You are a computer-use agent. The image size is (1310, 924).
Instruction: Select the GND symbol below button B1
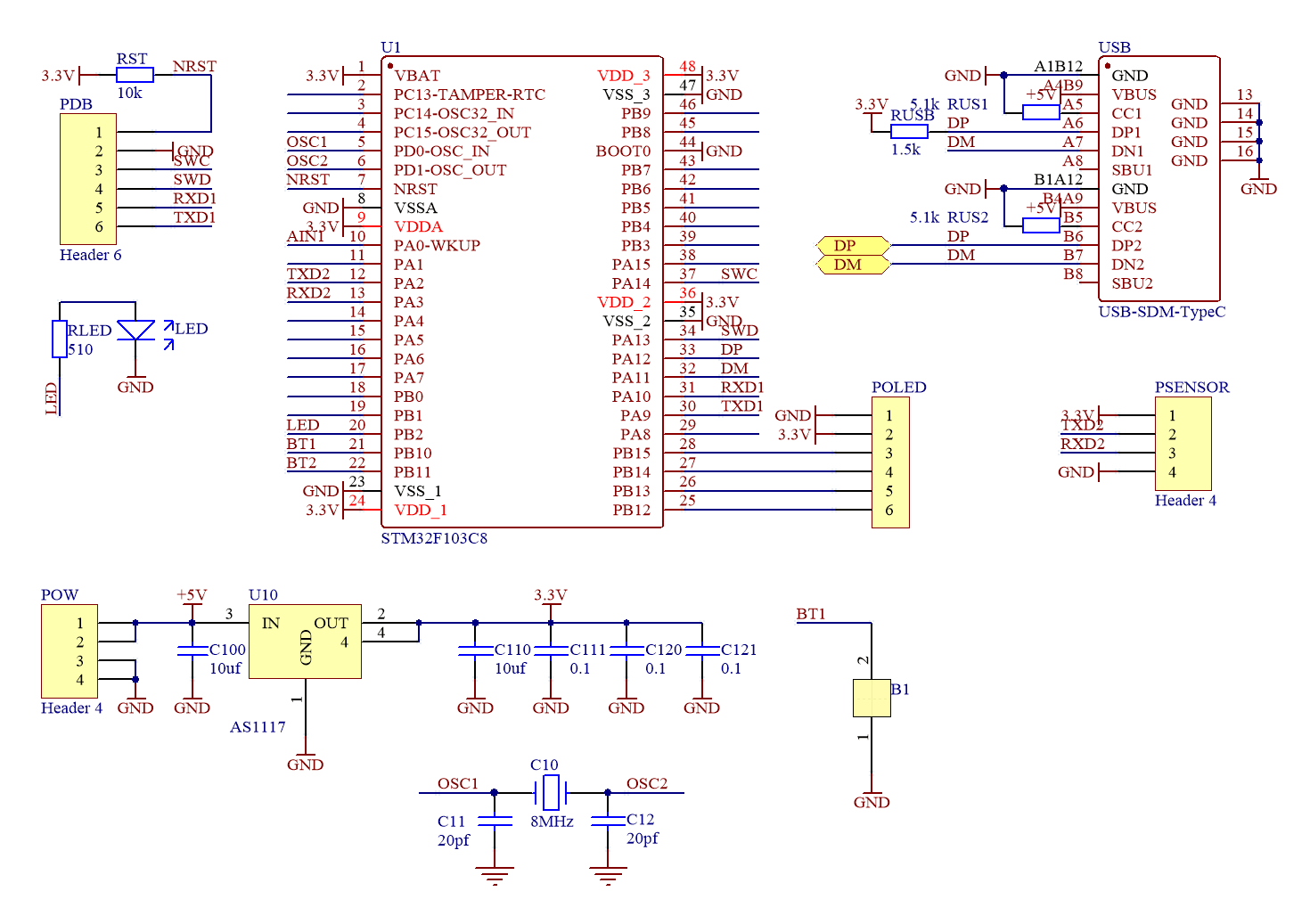872,798
